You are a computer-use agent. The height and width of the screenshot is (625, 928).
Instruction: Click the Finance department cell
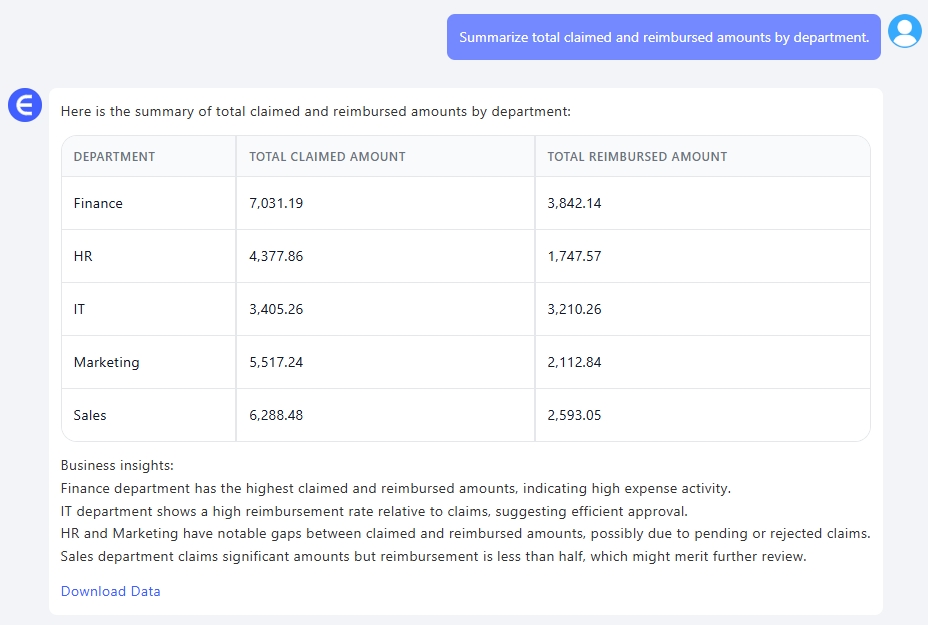(x=98, y=203)
